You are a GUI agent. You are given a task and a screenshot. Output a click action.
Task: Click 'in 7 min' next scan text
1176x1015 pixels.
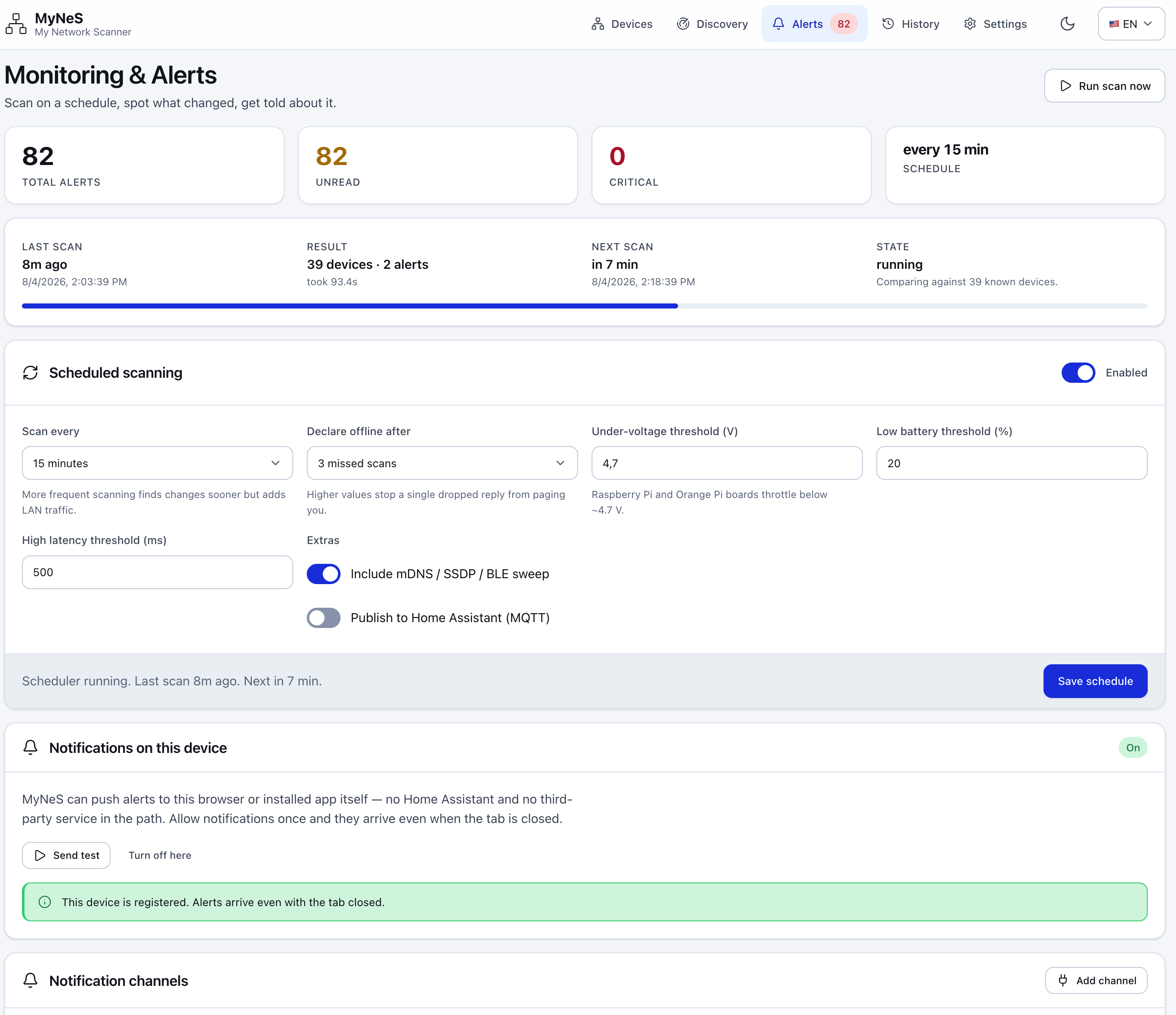[615, 265]
